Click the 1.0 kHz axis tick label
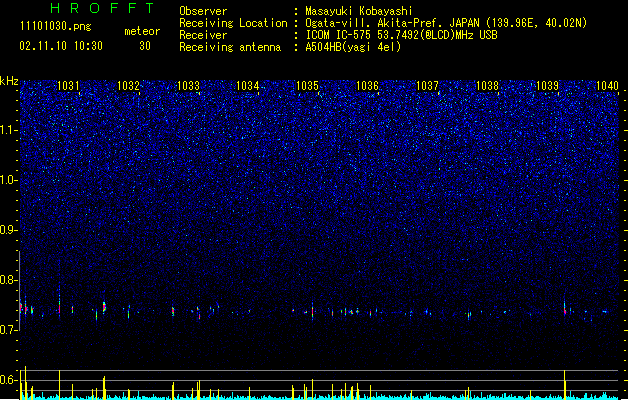629x400 pixels. coord(9,180)
